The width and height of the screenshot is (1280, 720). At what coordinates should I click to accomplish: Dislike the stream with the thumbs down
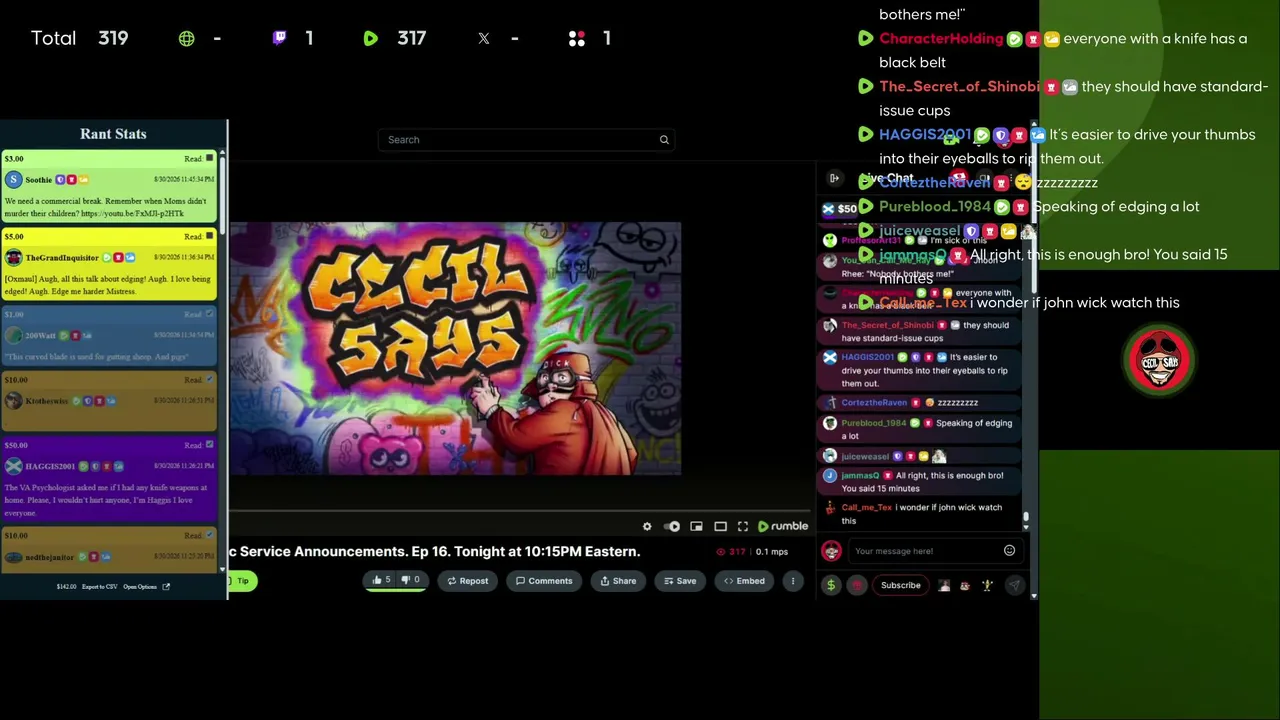[x=411, y=580]
